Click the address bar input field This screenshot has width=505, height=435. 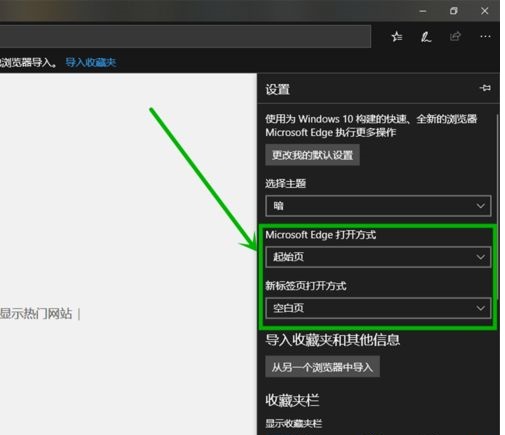185,36
